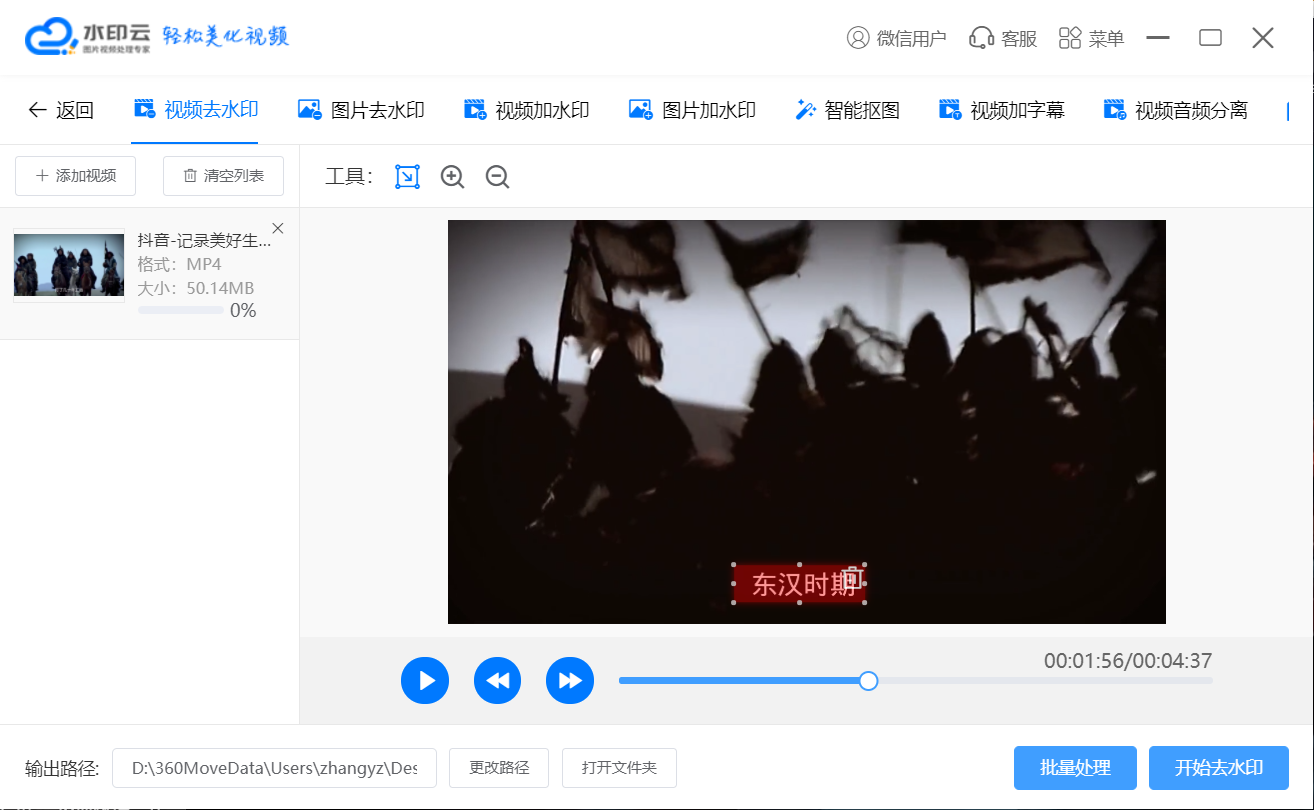The image size is (1314, 810).
Task: Open the 菜单 menu
Action: tap(1091, 38)
